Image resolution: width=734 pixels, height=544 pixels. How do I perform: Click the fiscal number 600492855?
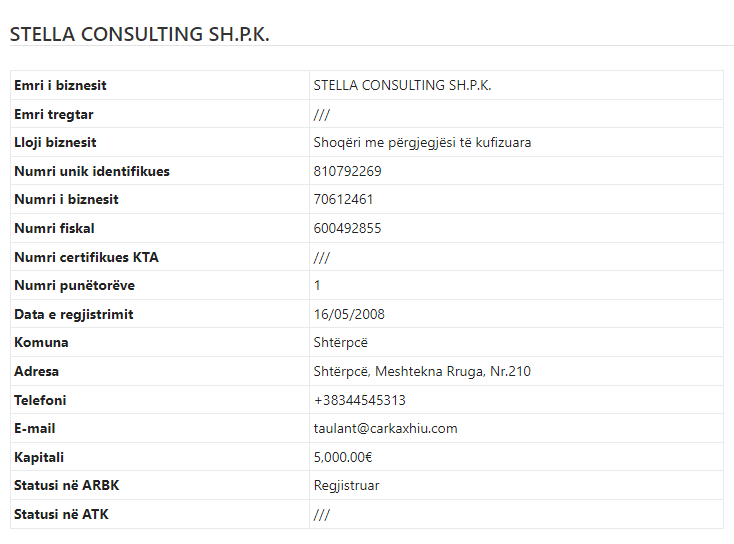[347, 228]
